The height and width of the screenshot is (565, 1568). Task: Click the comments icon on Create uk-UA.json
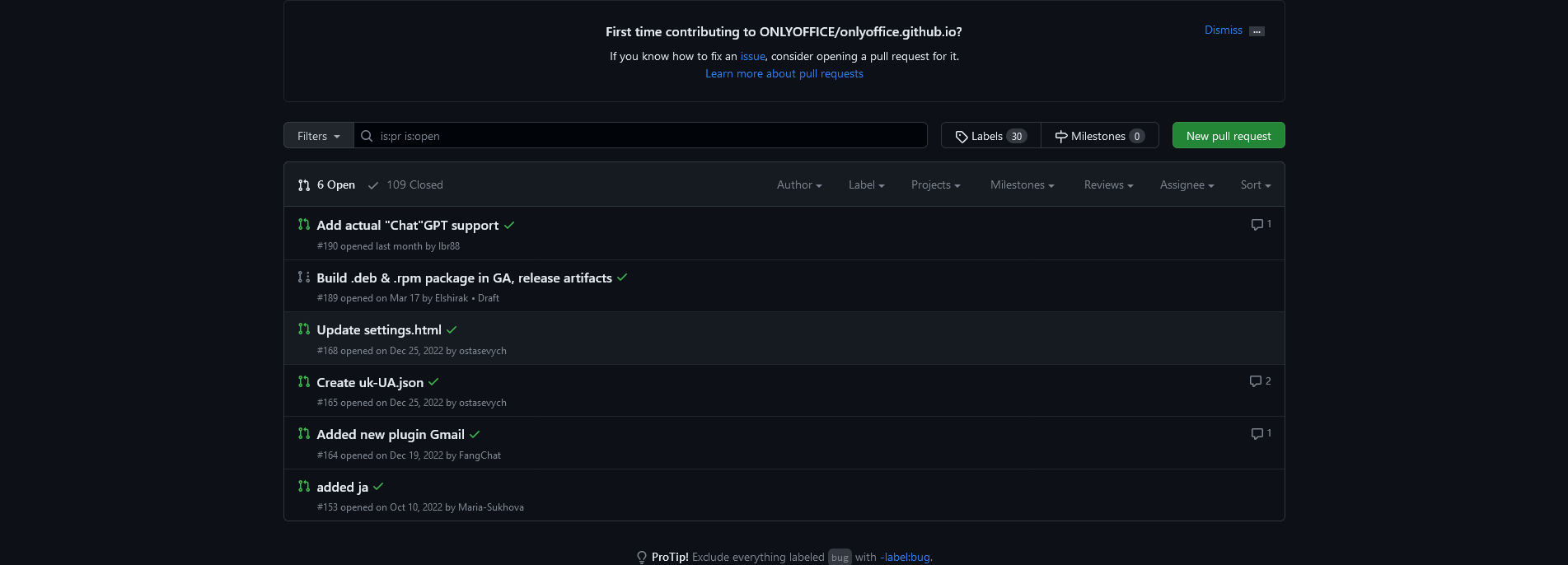click(1255, 381)
